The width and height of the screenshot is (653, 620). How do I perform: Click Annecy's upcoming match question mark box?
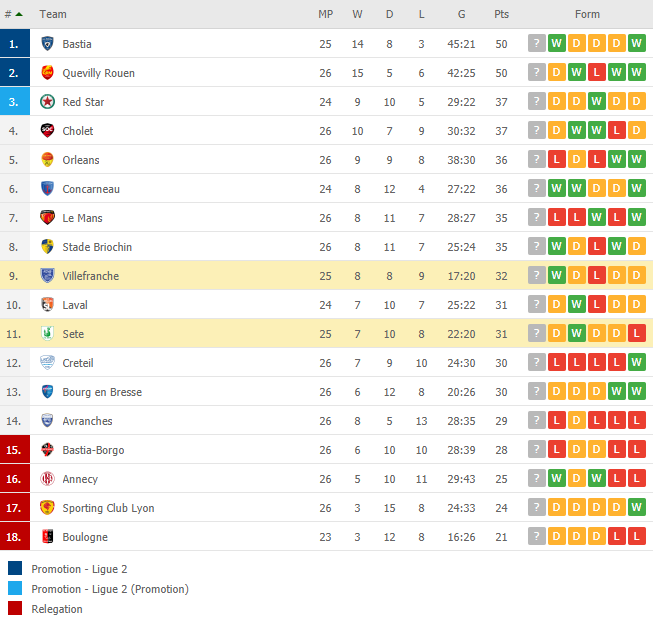coord(536,478)
